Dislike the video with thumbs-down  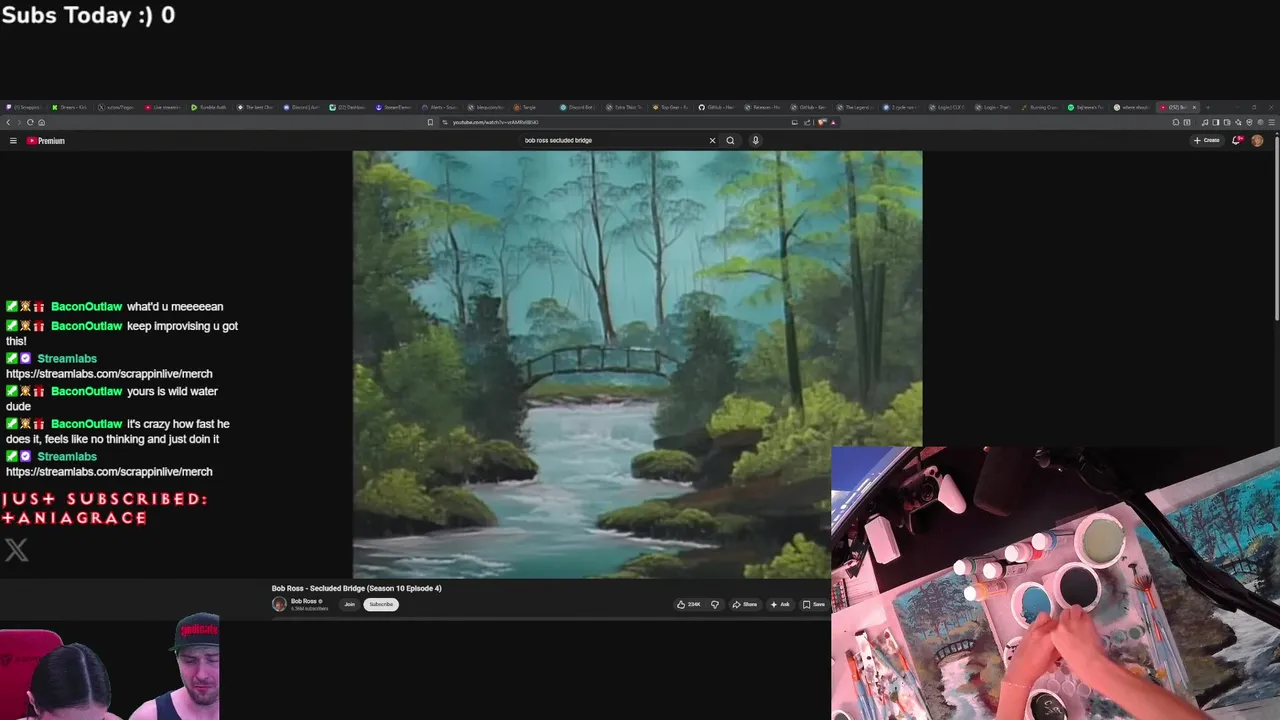click(x=714, y=604)
